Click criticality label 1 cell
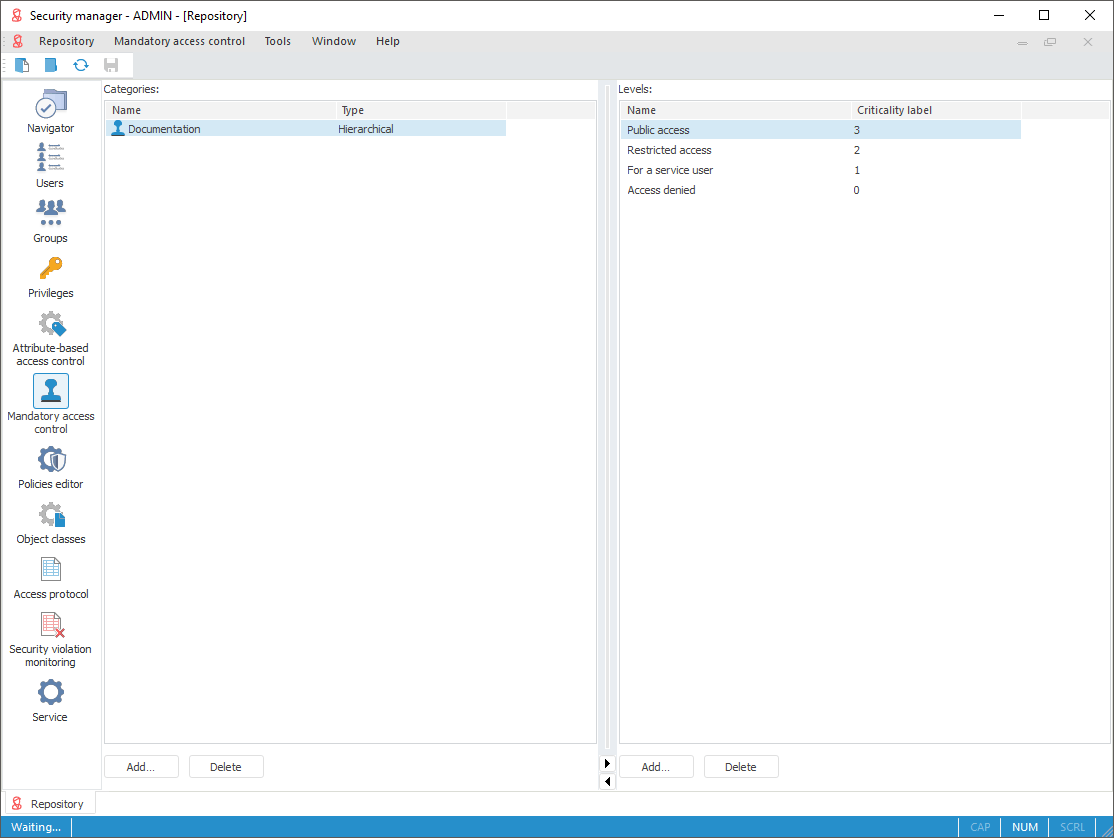 tap(857, 170)
